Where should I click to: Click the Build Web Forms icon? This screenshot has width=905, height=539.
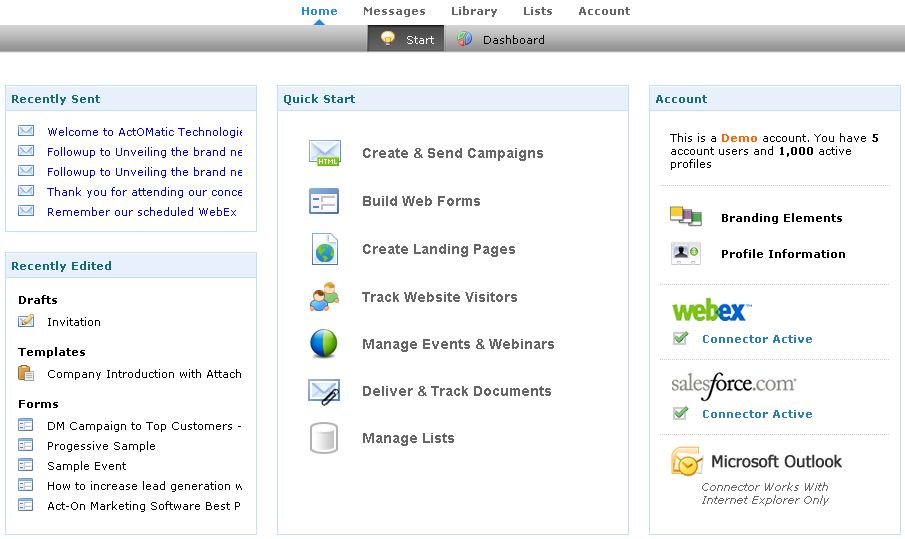click(x=324, y=201)
